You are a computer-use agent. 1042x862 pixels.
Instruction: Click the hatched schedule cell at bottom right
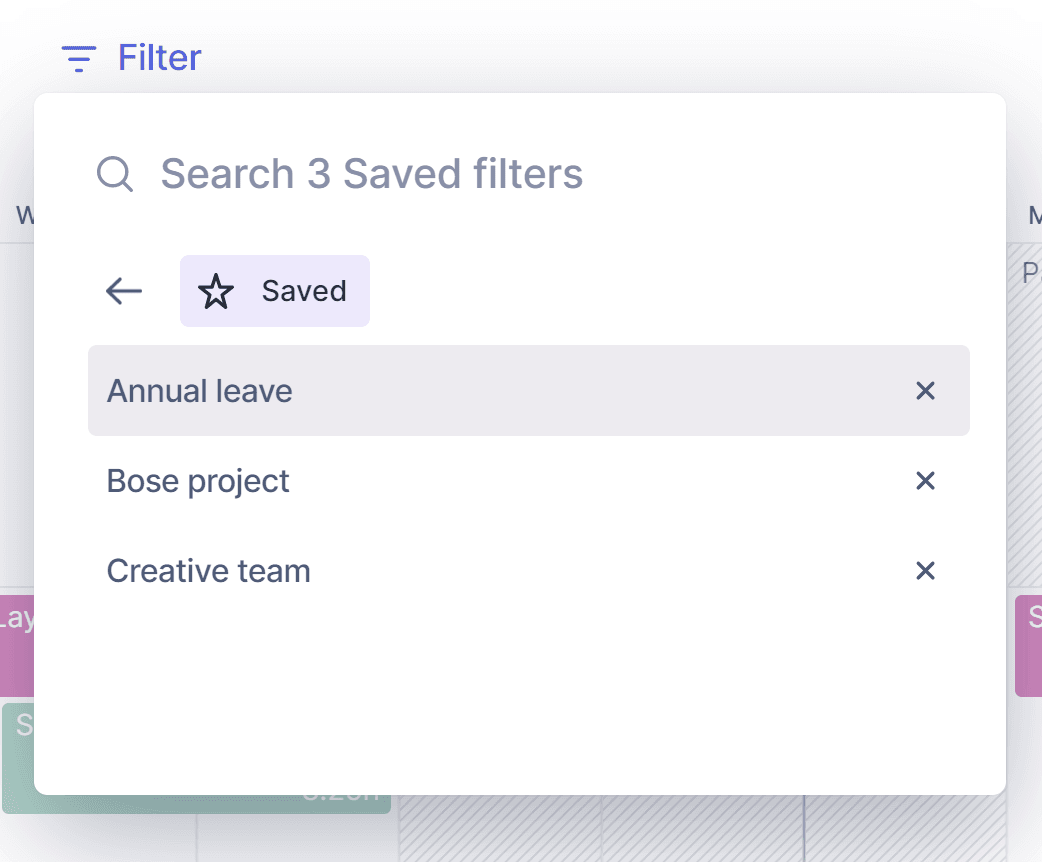click(x=905, y=828)
